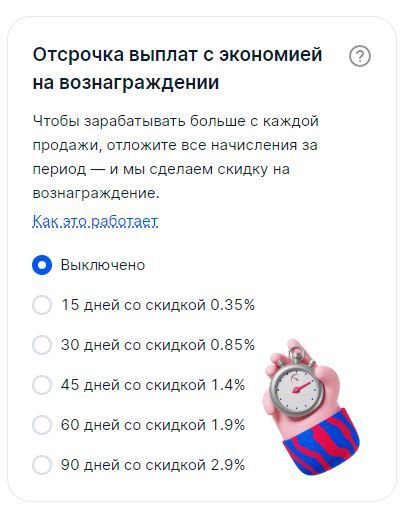Follow the "Как это работает" link
The height and width of the screenshot is (510, 406).
95,221
